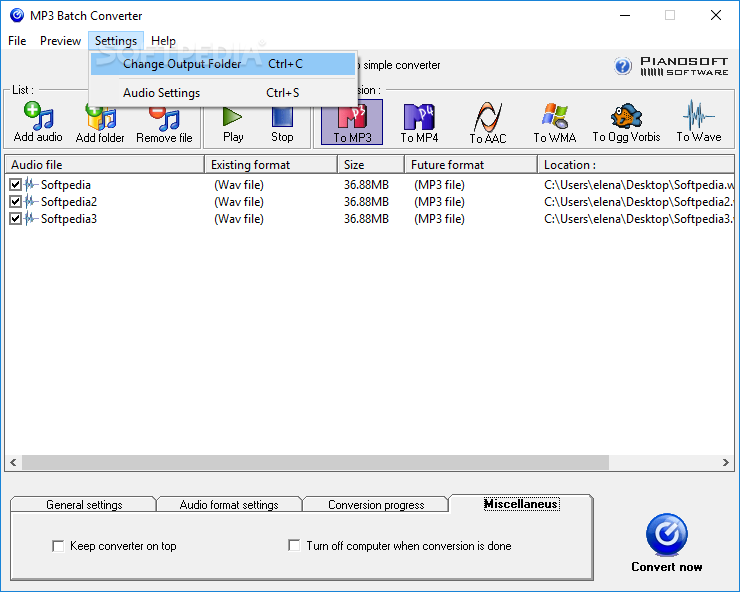Open the Help menu
Viewport: 740px width, 592px height.
(x=163, y=41)
